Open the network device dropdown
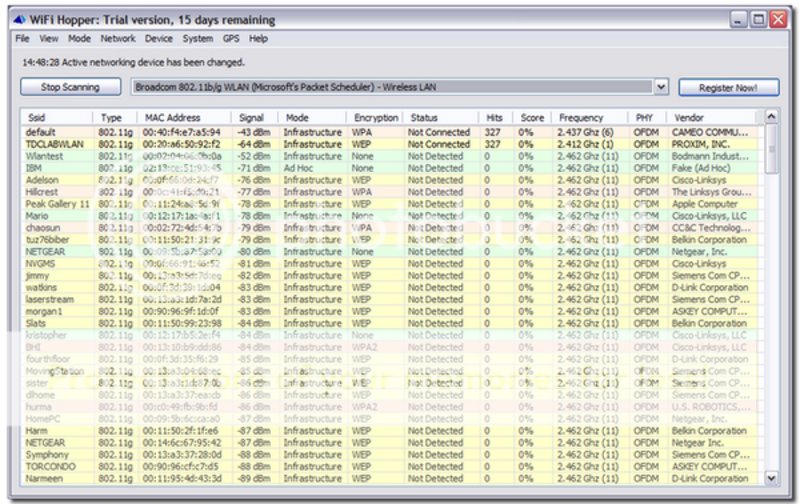The height and width of the screenshot is (504, 800). pos(661,87)
